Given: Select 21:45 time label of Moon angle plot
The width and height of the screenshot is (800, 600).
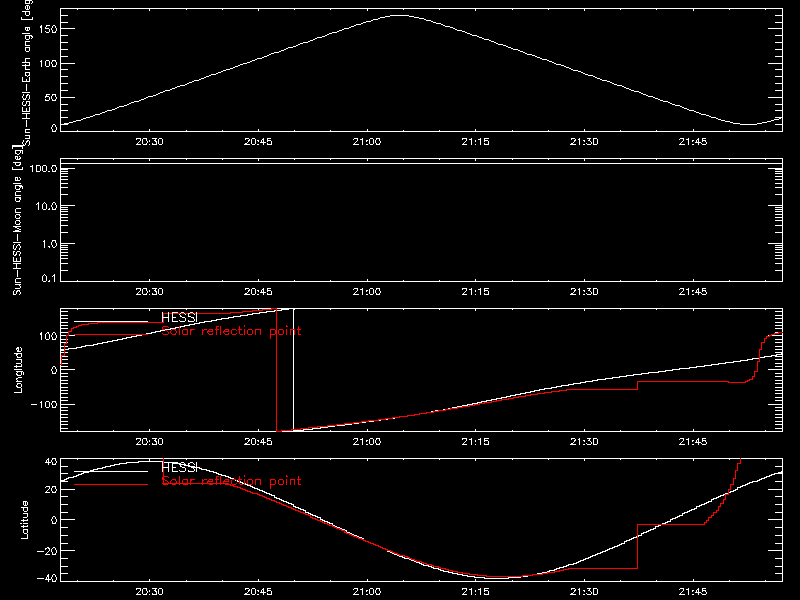Looking at the screenshot, I should [693, 291].
